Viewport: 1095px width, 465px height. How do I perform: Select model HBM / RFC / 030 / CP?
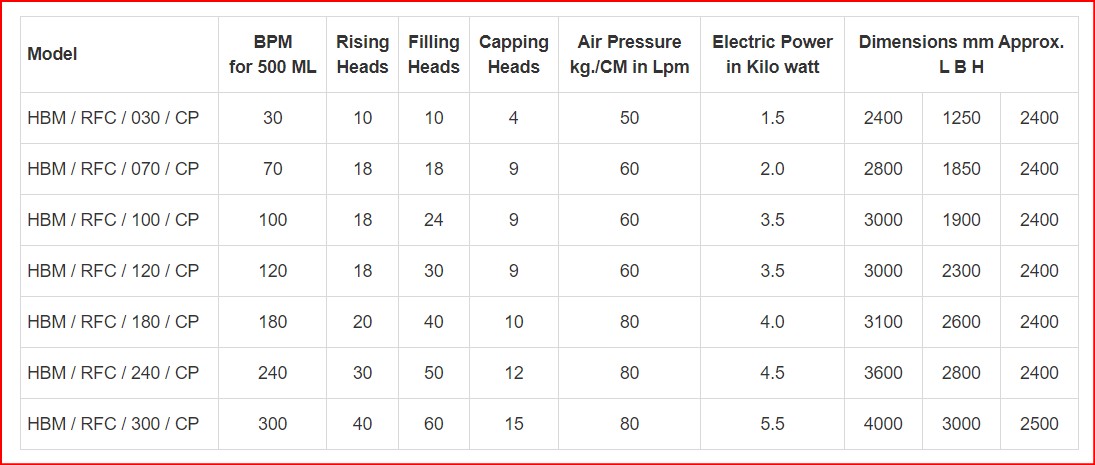[x=113, y=118]
